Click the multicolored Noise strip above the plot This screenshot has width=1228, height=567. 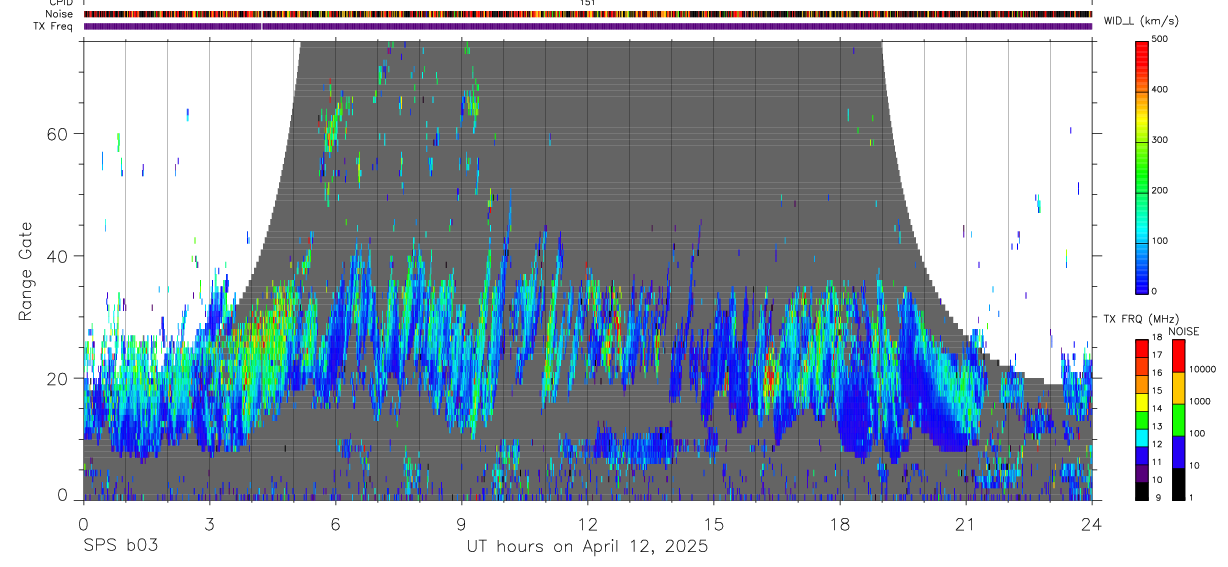(x=587, y=15)
